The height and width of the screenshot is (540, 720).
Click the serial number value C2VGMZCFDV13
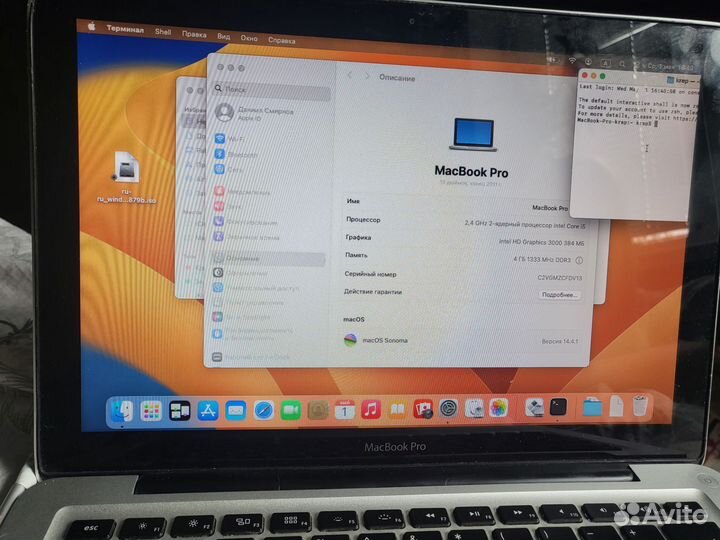click(x=559, y=278)
